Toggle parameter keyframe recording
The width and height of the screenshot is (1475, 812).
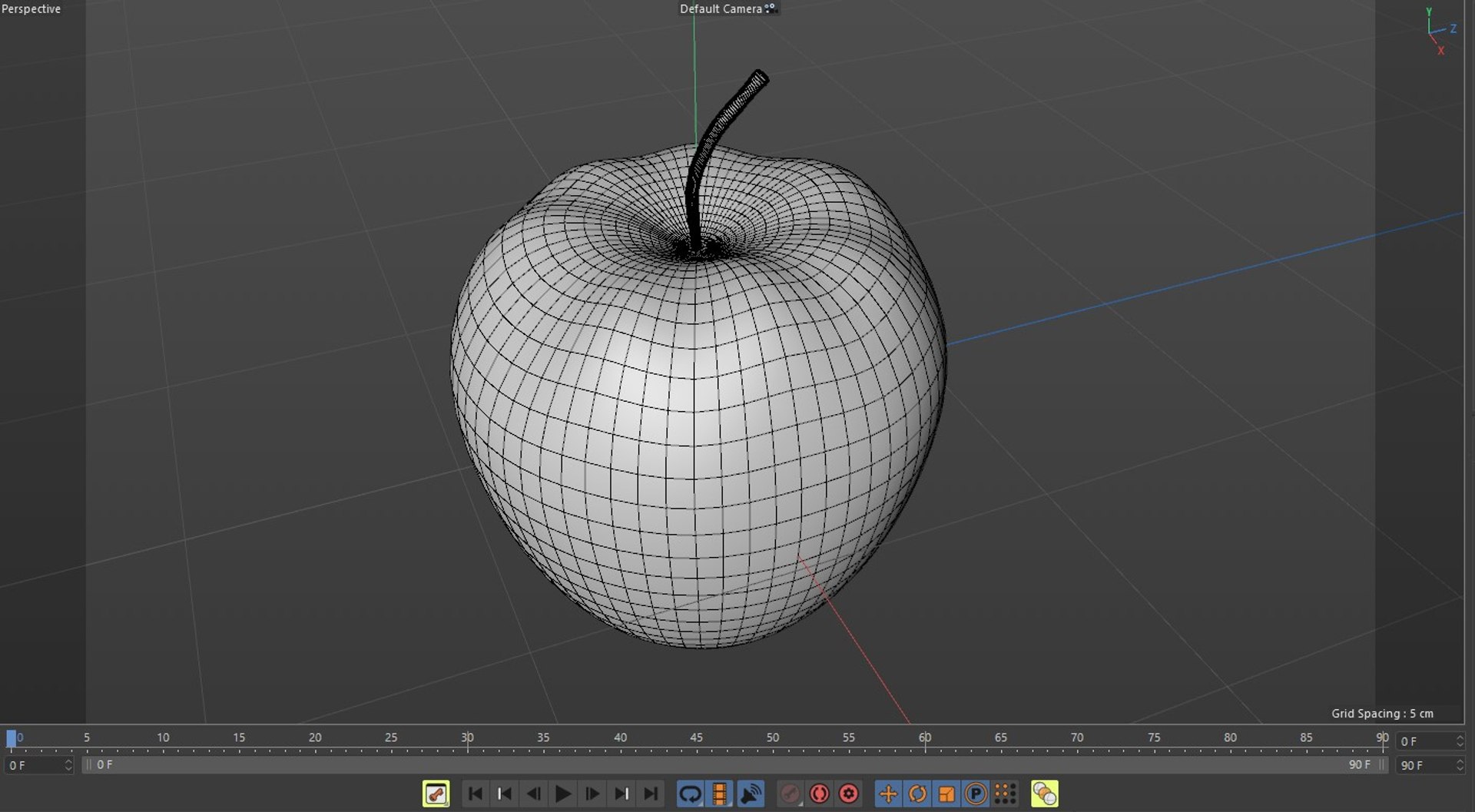[976, 794]
